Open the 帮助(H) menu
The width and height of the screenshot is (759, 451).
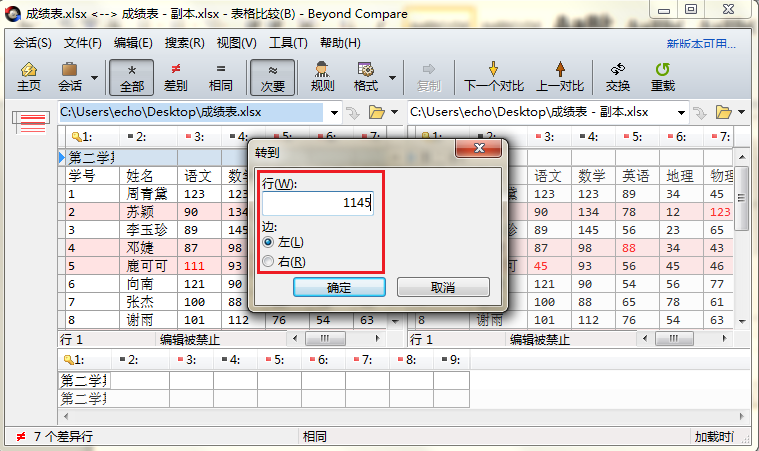[x=340, y=43]
